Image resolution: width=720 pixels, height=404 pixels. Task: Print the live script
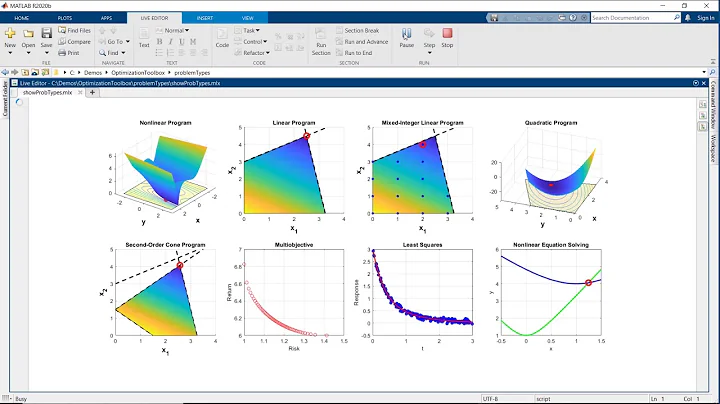point(69,53)
